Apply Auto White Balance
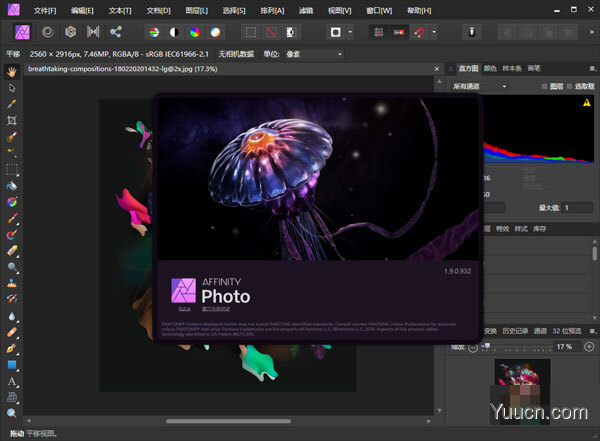This screenshot has width=600, height=441. click(x=215, y=33)
